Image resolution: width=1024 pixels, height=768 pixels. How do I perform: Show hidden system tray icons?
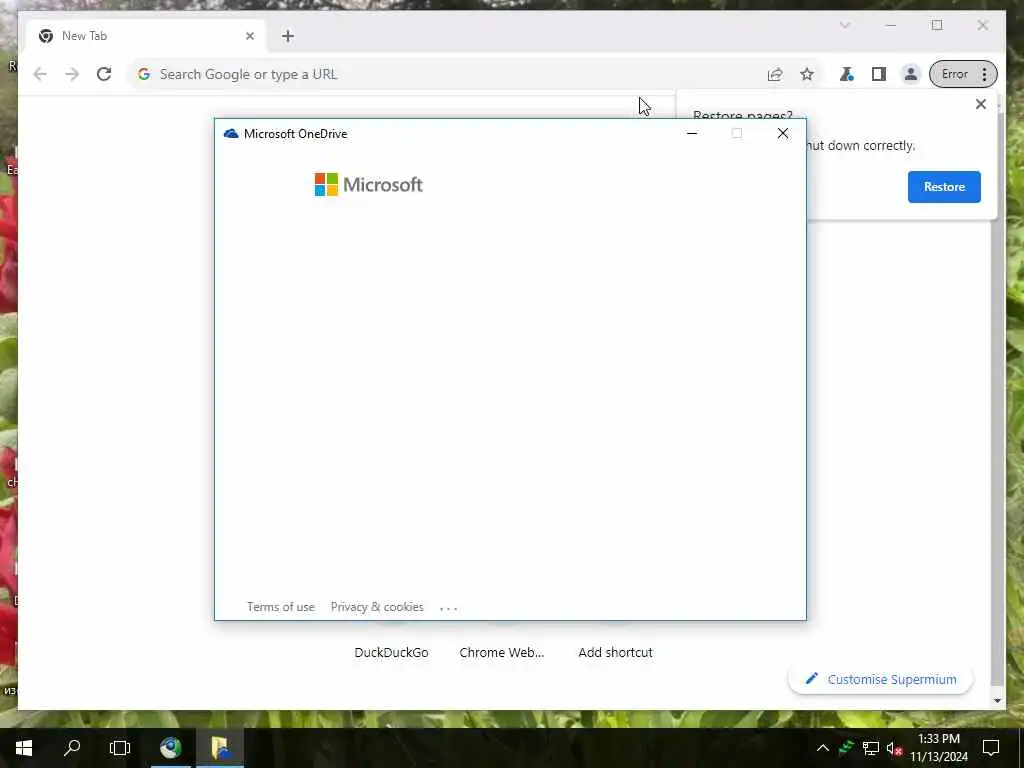tap(823, 748)
